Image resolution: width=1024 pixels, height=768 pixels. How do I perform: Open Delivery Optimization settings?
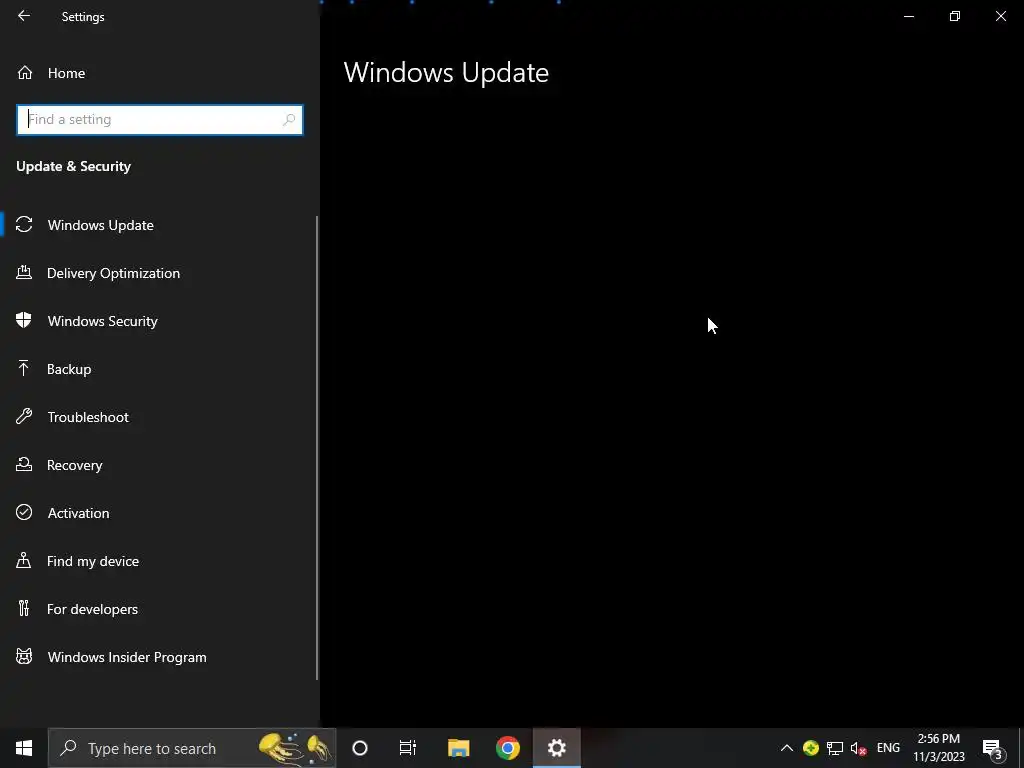tap(159, 273)
